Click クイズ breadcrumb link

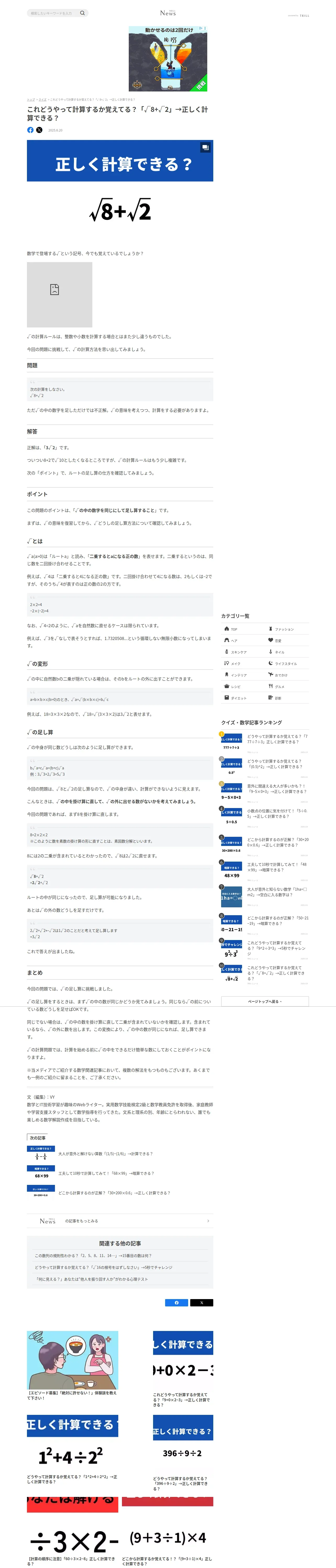point(43,99)
